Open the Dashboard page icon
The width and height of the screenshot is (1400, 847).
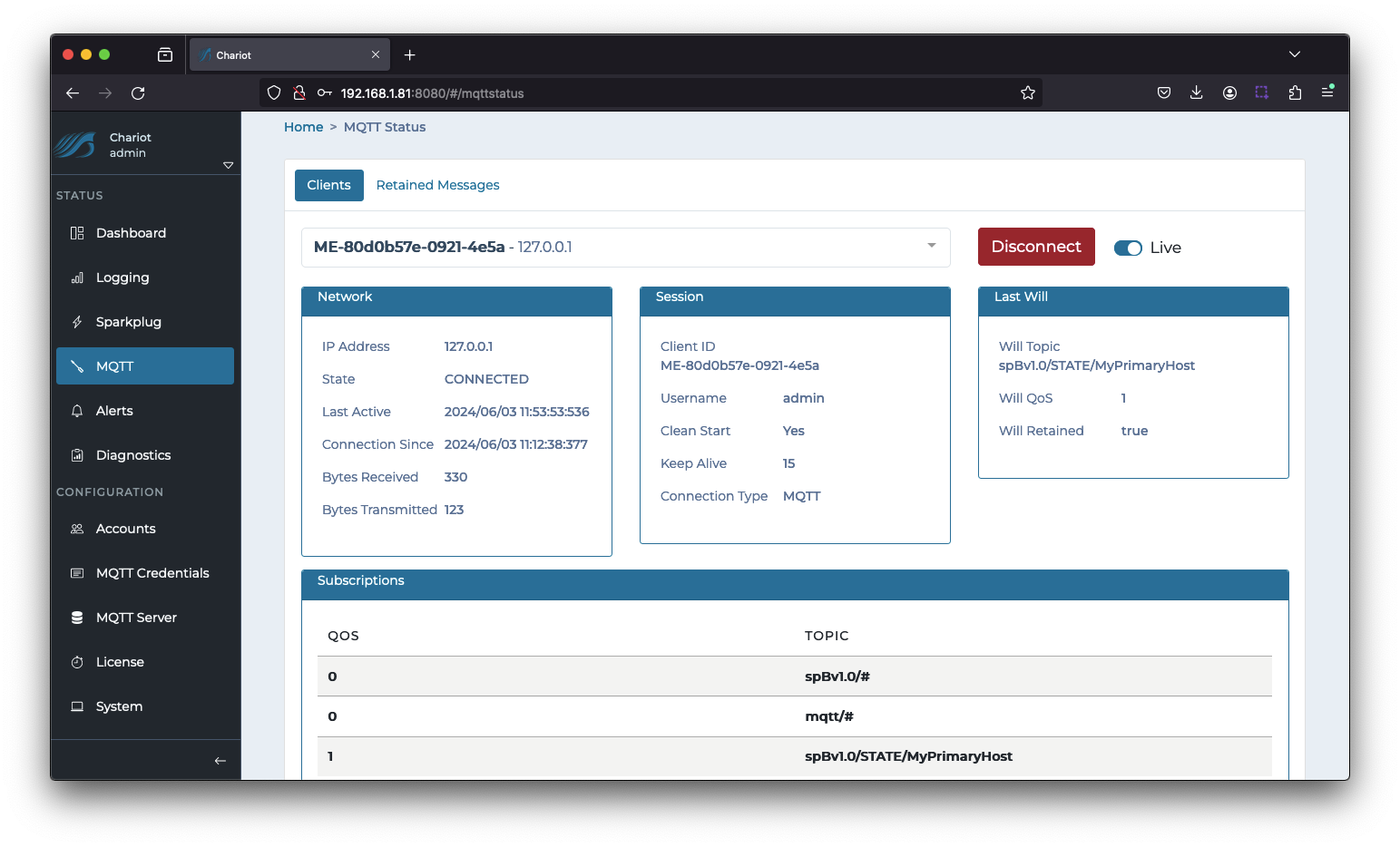pyautogui.click(x=77, y=233)
